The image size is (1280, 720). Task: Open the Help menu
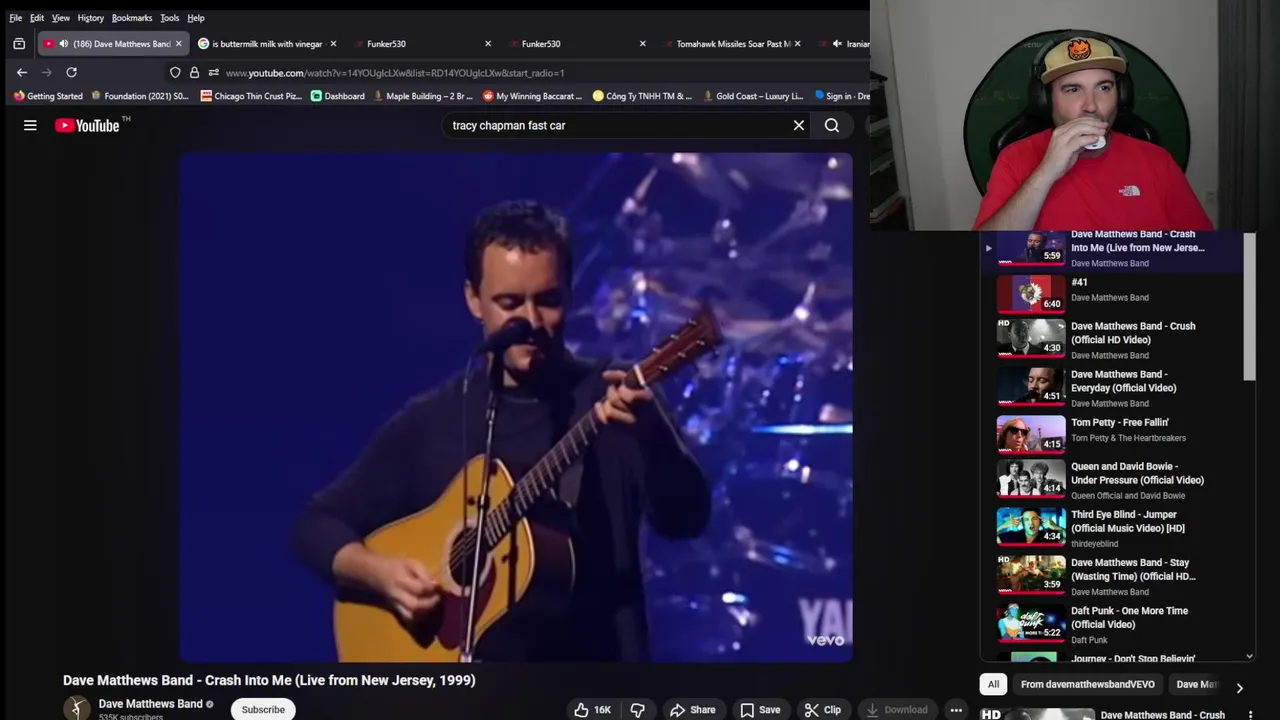[196, 18]
